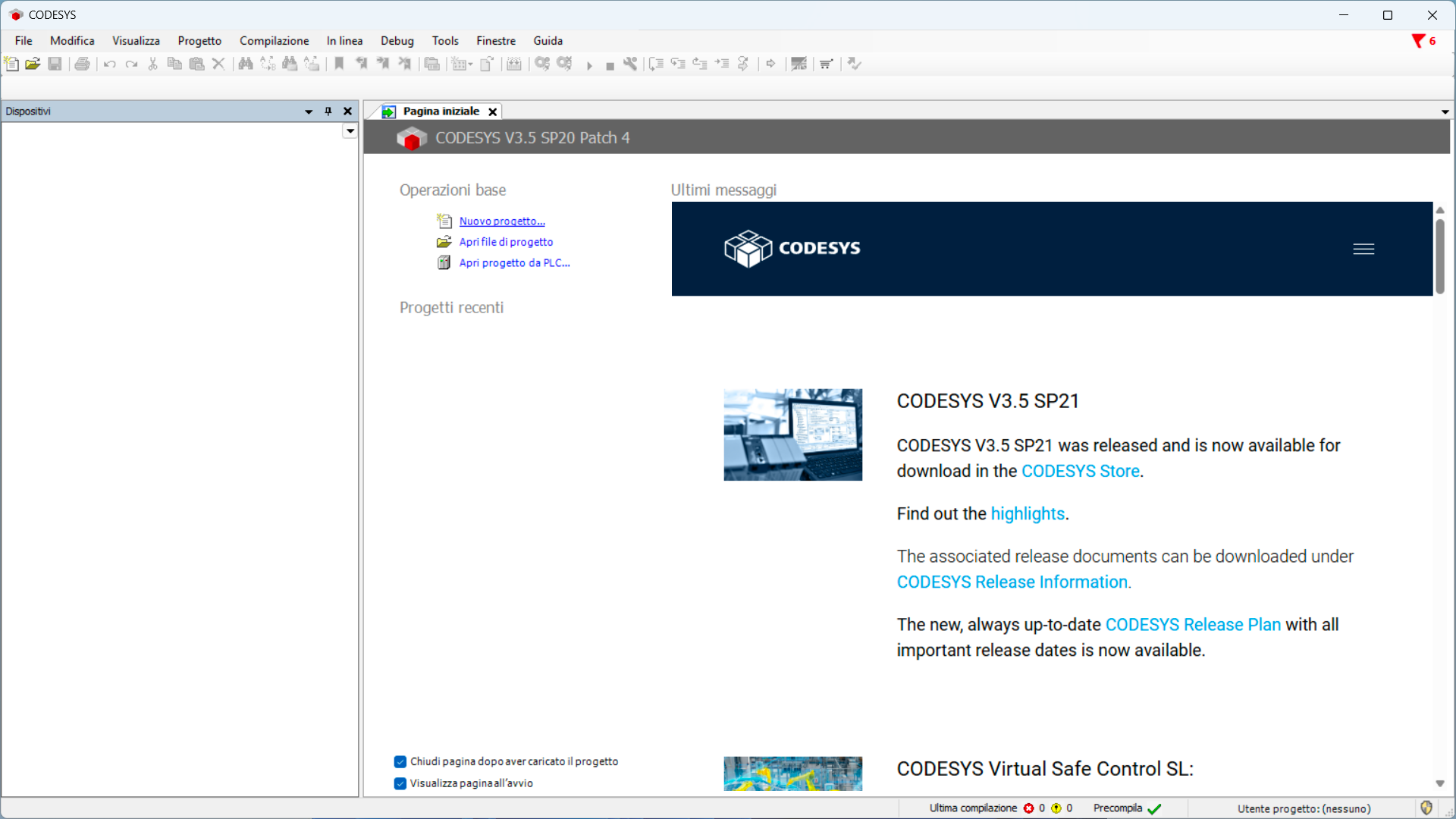The height and width of the screenshot is (819, 1456).
Task: Click the Stop square icon in the toolbar
Action: point(610,66)
